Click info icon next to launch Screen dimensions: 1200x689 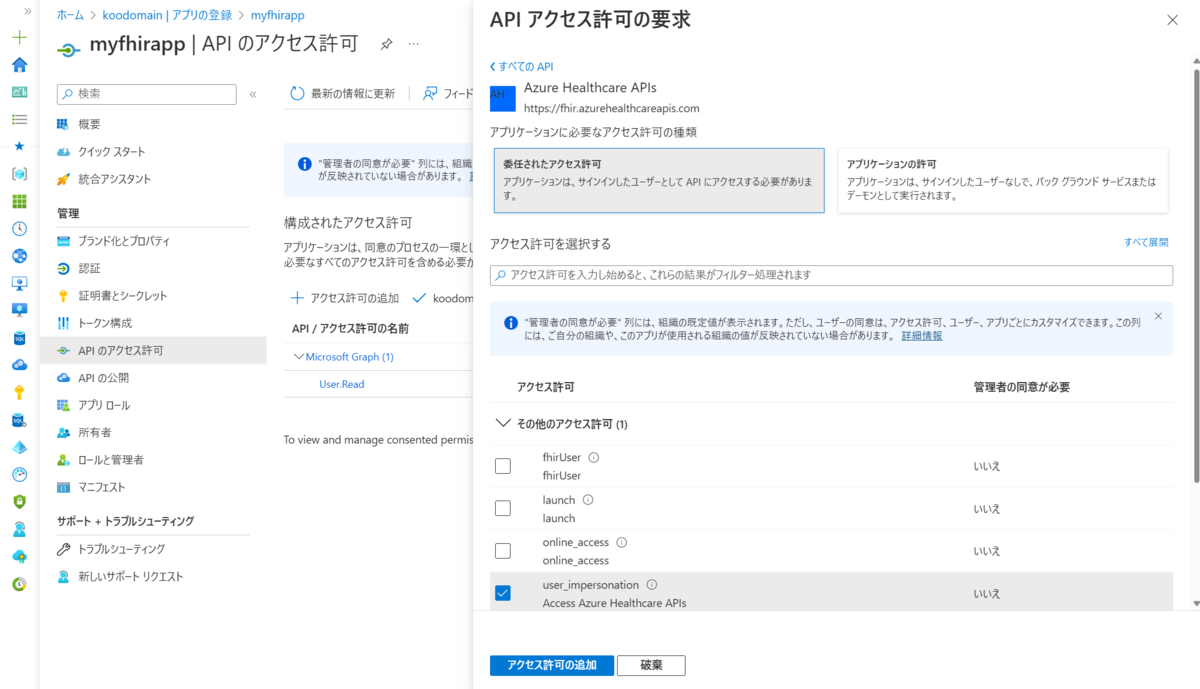click(x=588, y=499)
